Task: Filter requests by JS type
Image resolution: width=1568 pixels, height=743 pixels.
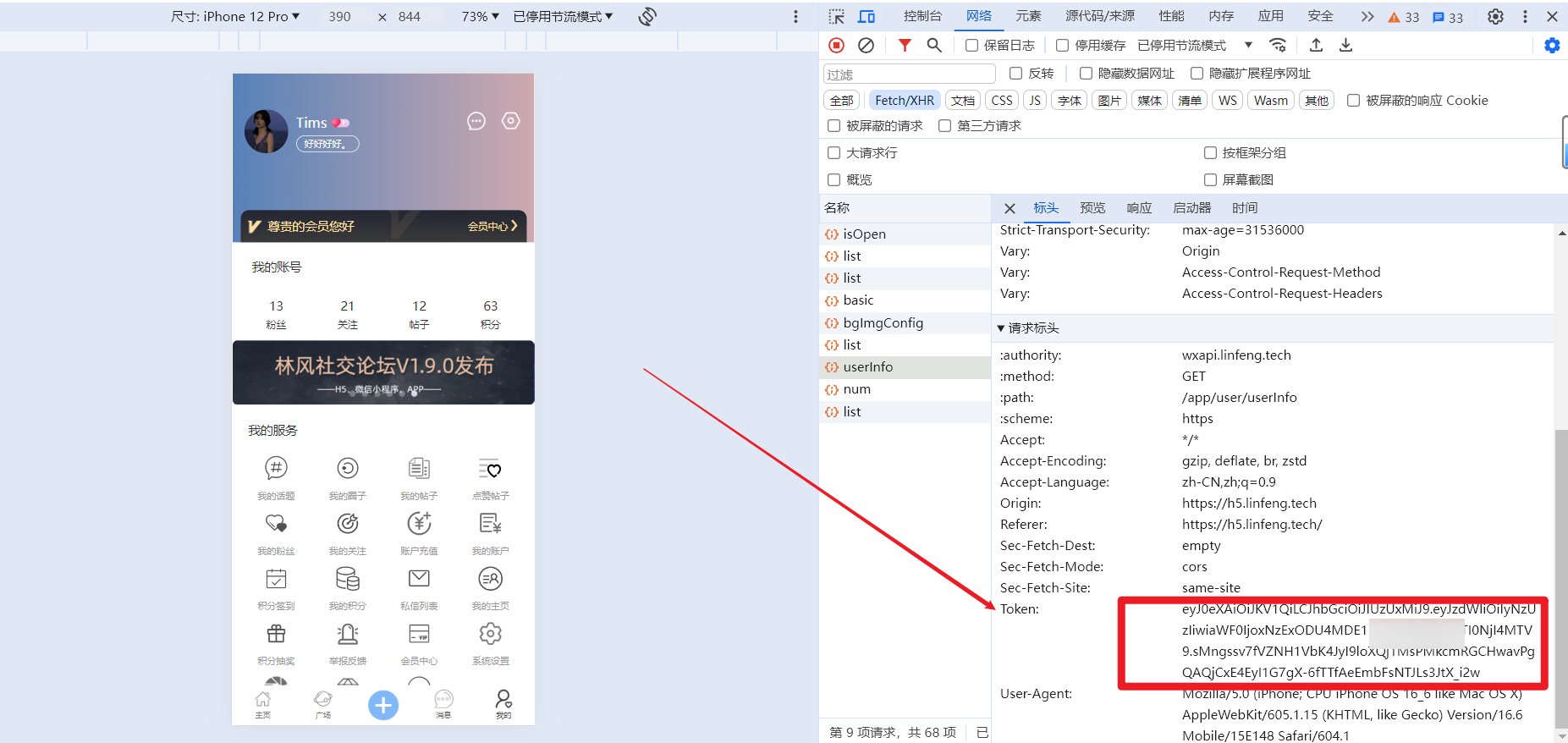Action: (1035, 100)
